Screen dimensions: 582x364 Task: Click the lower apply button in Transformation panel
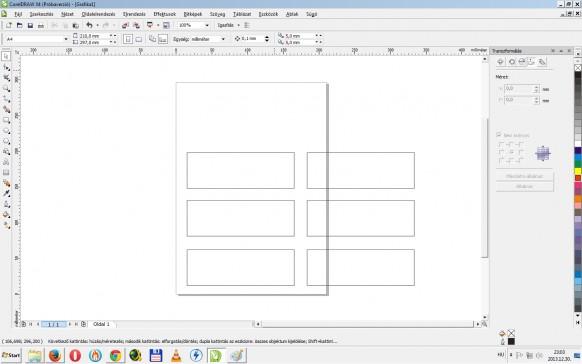[x=524, y=187]
